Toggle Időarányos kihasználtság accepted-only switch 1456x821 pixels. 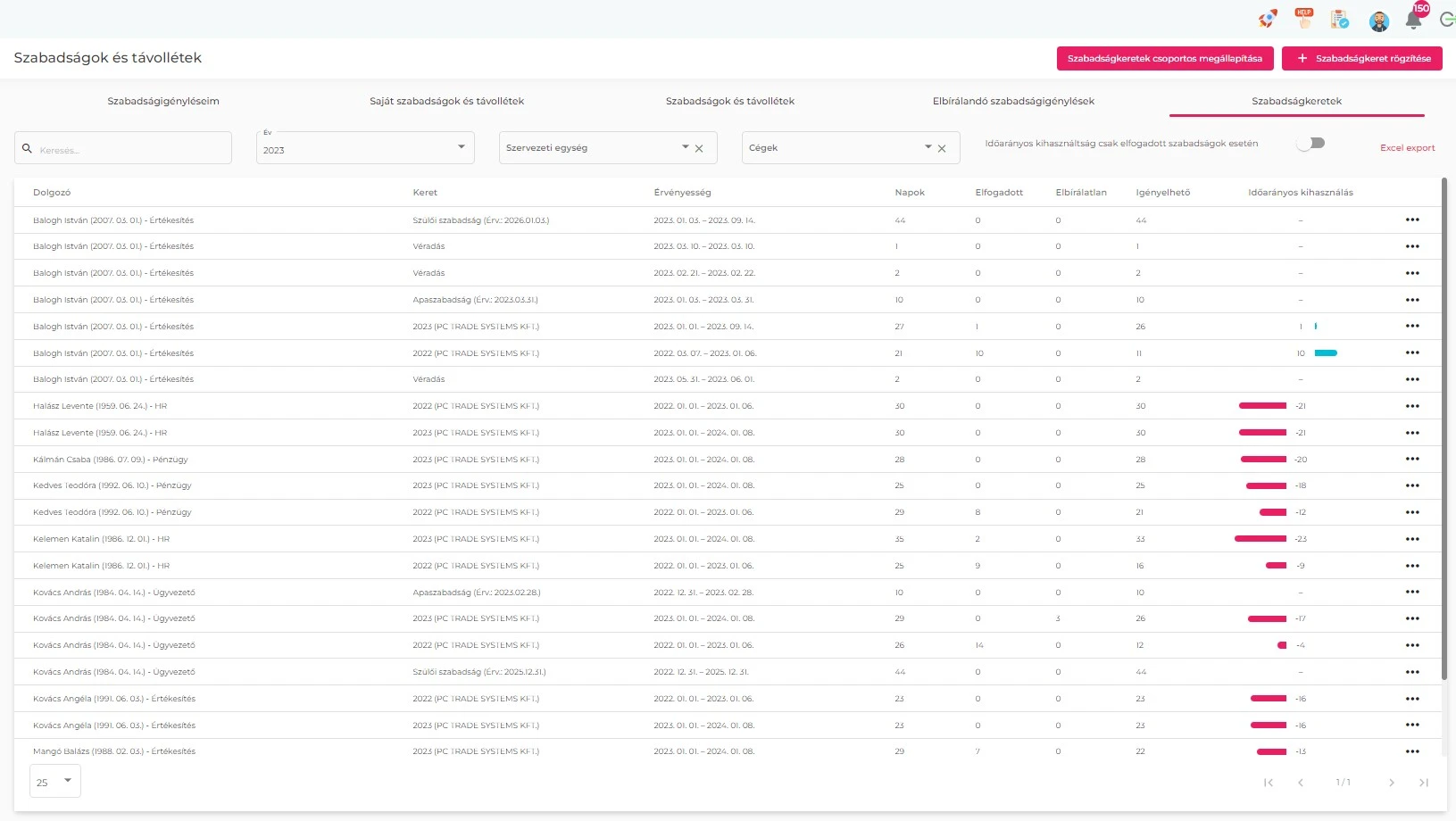1310,144
